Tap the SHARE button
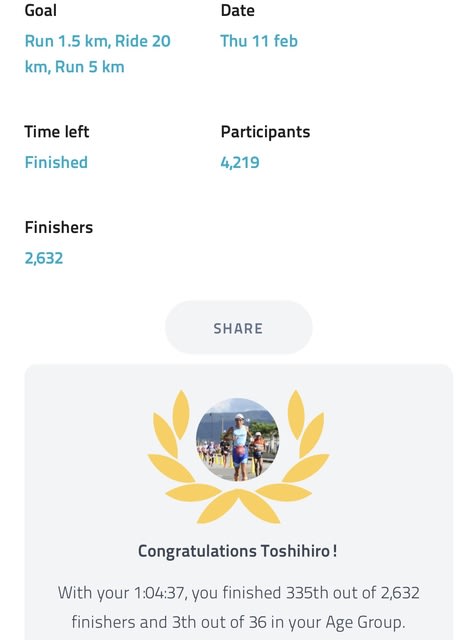This screenshot has height=640, width=470. (239, 327)
